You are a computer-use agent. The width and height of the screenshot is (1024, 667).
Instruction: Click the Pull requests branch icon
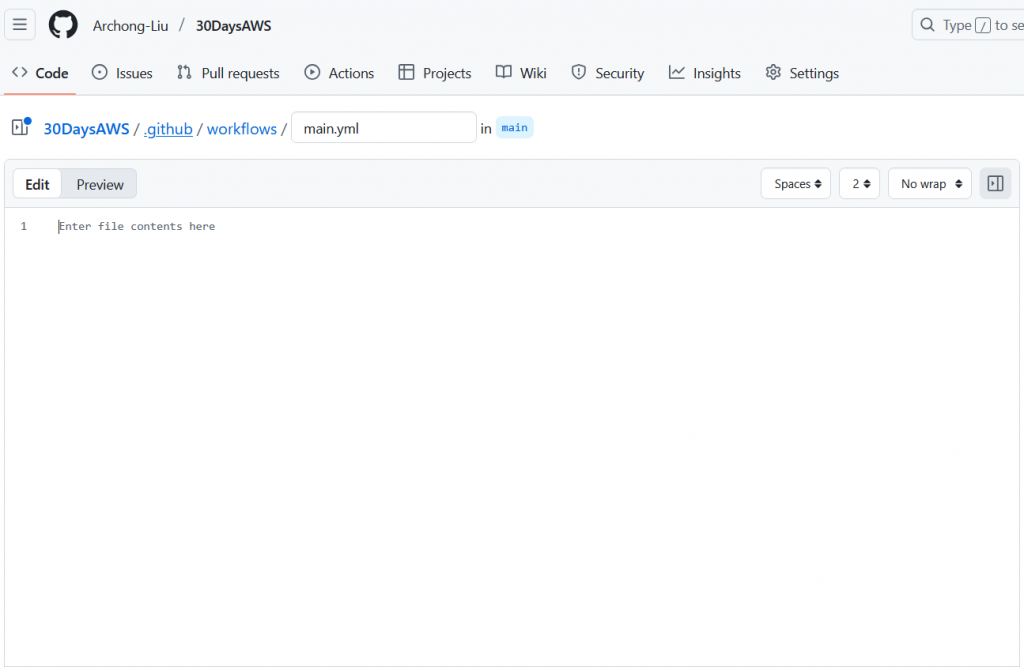click(184, 72)
